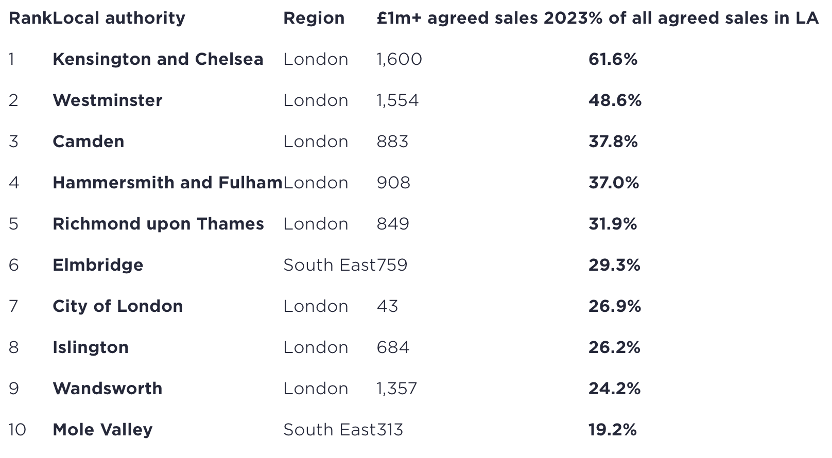This screenshot has height=458, width=832.
Task: Click the 61.6% percentage value
Action: click(613, 59)
